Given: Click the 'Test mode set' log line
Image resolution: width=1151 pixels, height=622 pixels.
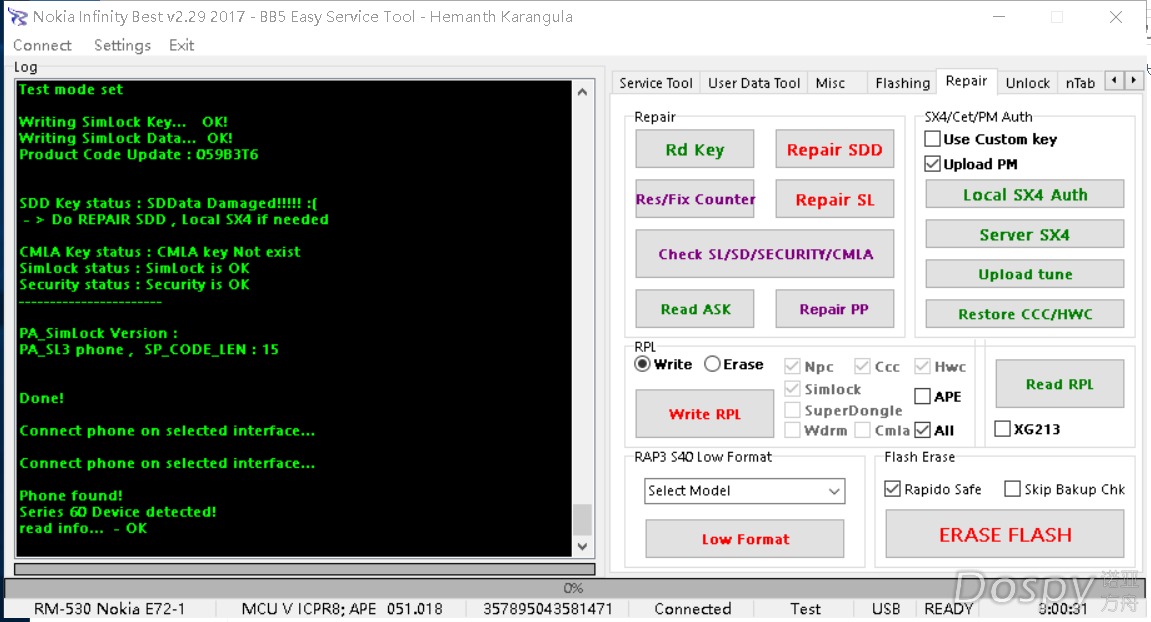Looking at the screenshot, I should tap(70, 90).
